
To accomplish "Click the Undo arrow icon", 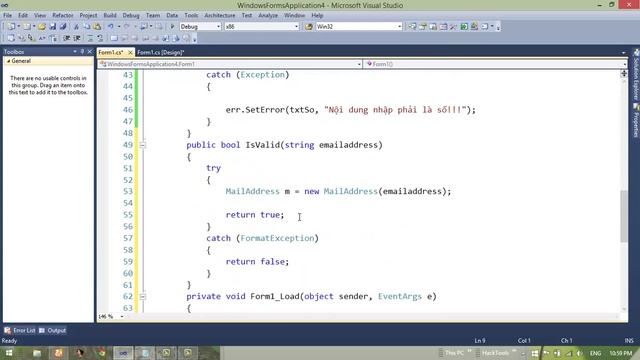I will coord(111,27).
